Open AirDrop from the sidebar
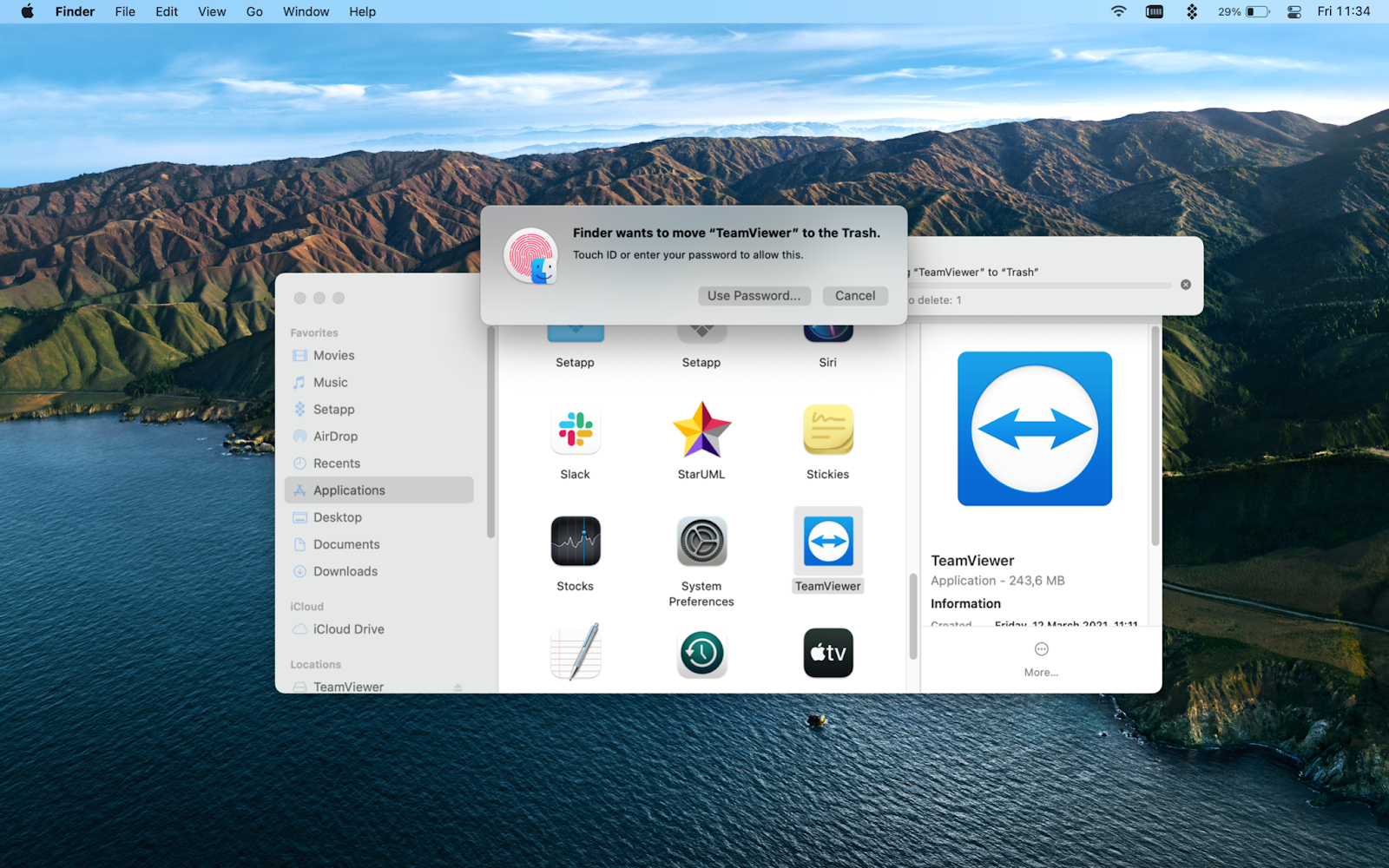1389x868 pixels. (x=379, y=437)
